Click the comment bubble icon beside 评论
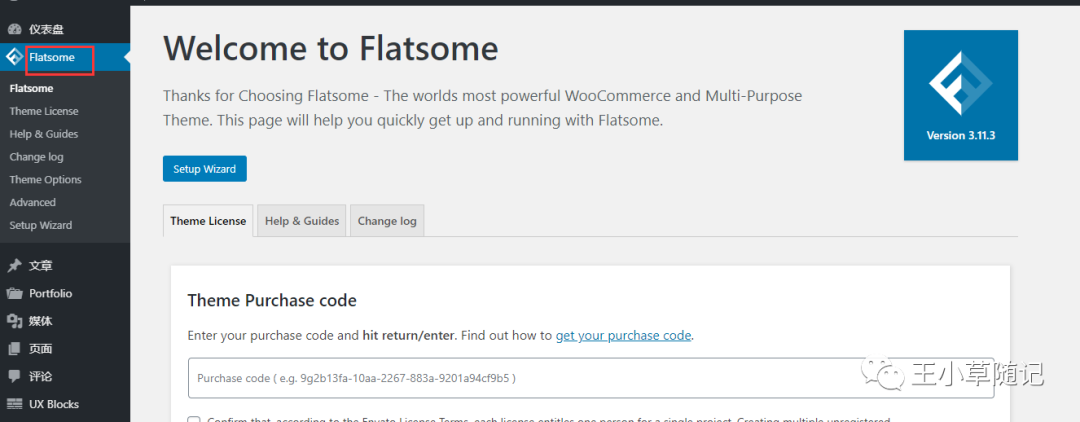This screenshot has height=422, width=1080. click(14, 377)
